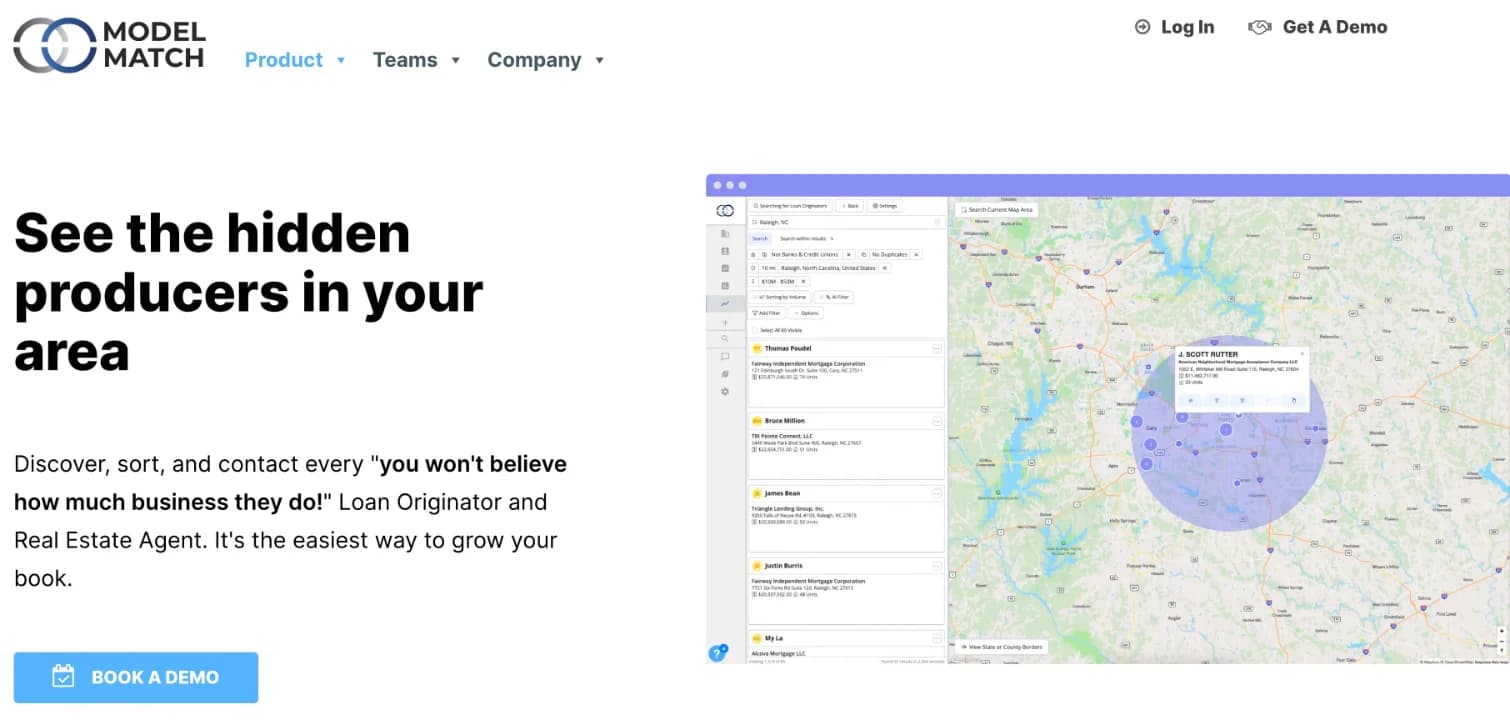
Task: Click the Thomas Poudel name
Action: [x=788, y=349]
